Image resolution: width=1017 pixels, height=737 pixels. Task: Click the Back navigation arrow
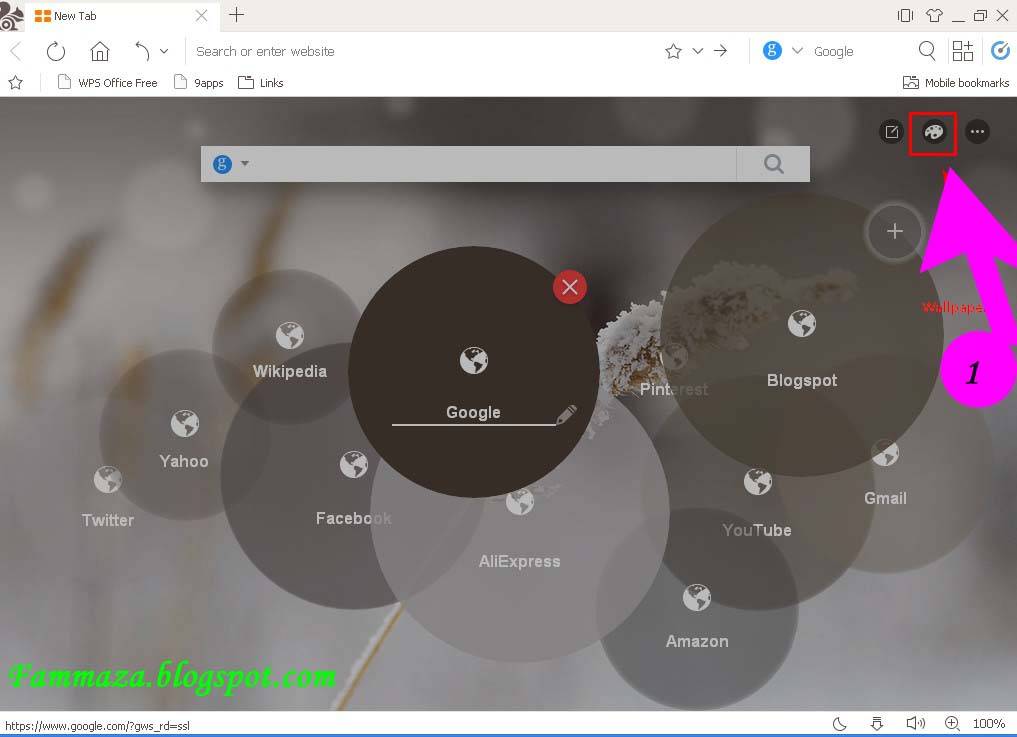[16, 51]
